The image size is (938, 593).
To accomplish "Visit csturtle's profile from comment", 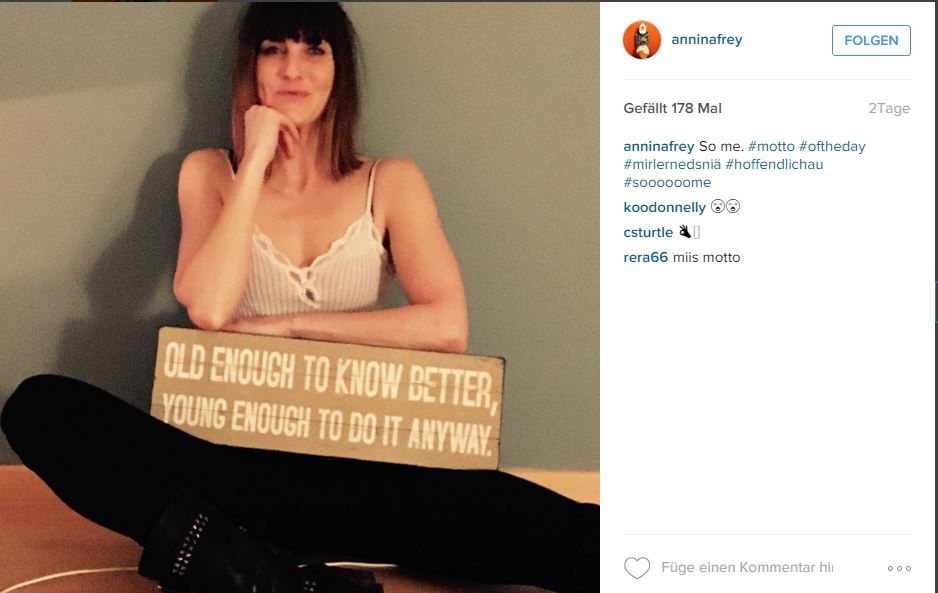I will 648,232.
